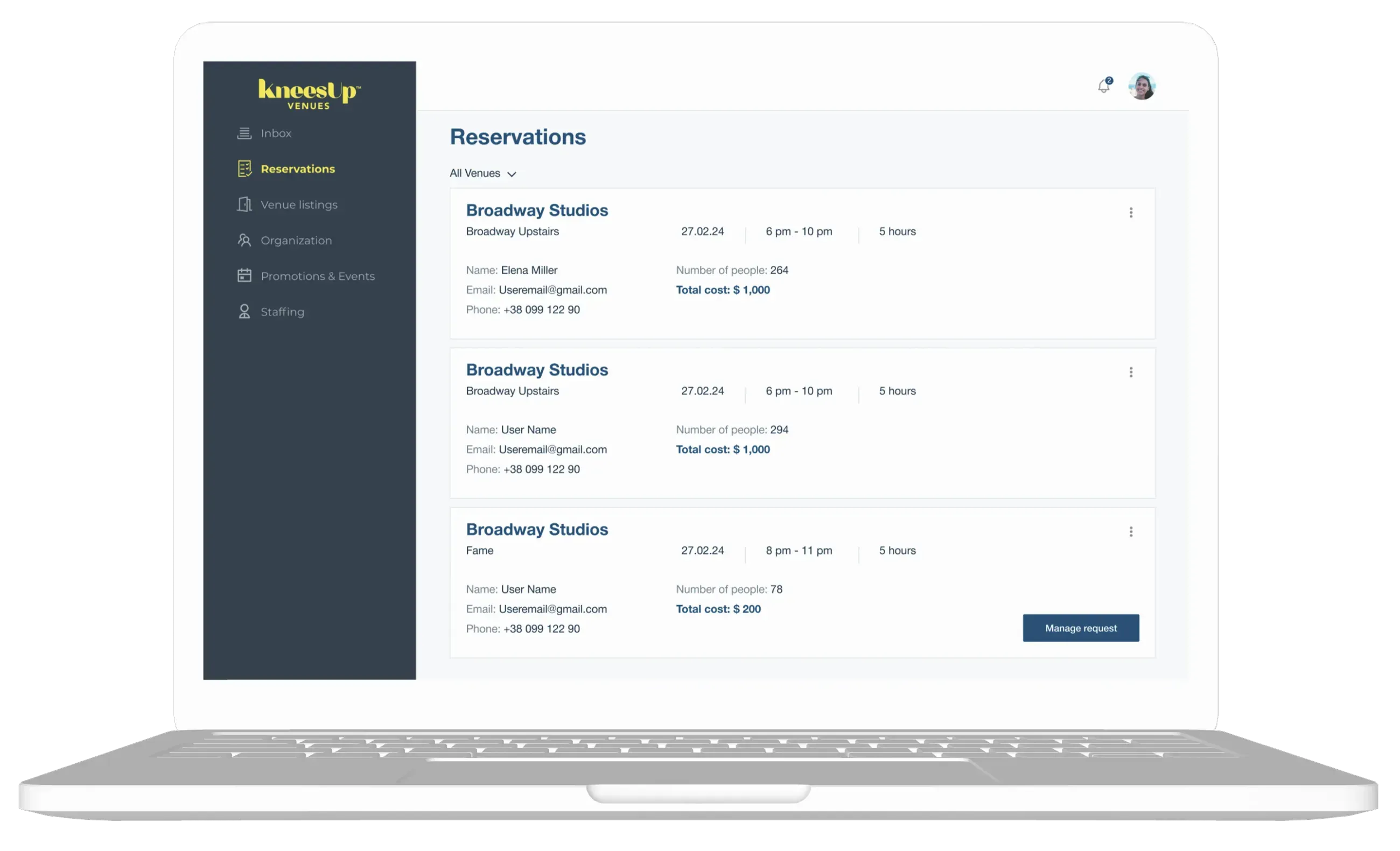Switch to the Reservations section
This screenshot has width=1400, height=851.
pos(298,168)
